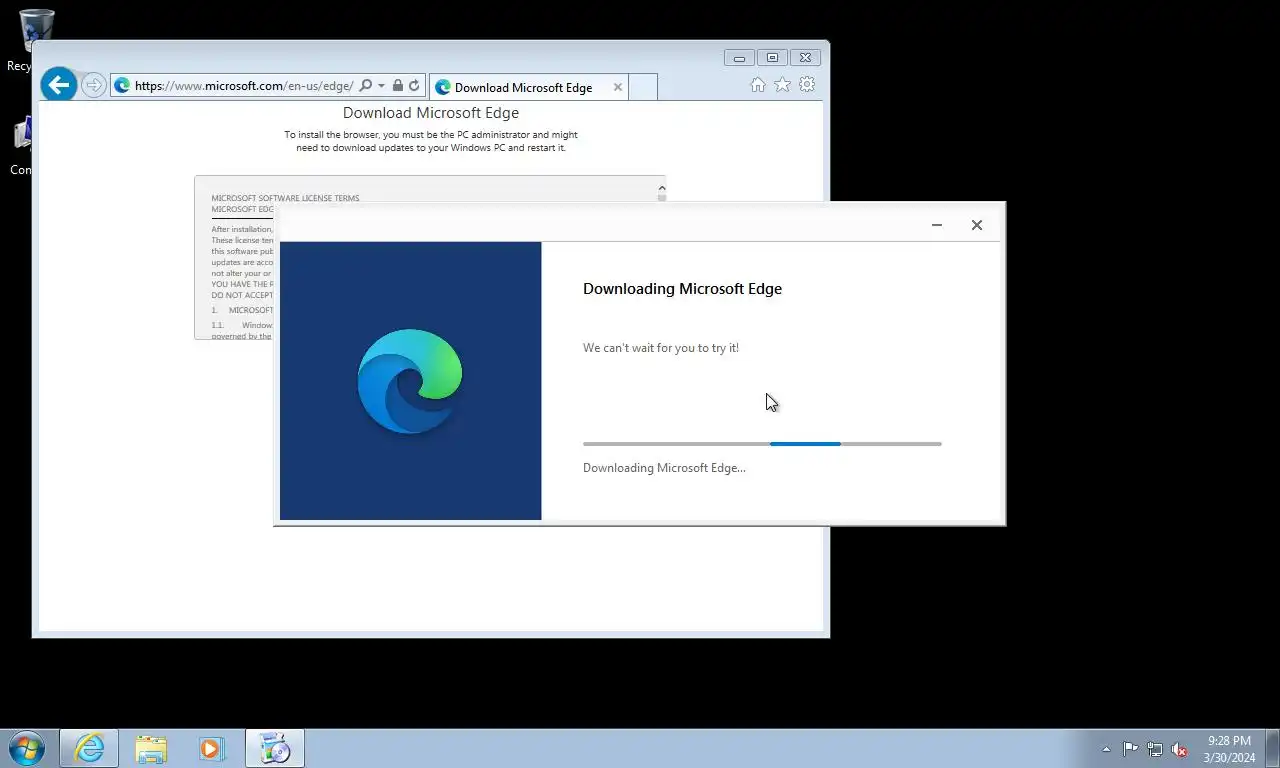1280x768 pixels.
Task: Open IE Tools gear menu
Action: [807, 85]
